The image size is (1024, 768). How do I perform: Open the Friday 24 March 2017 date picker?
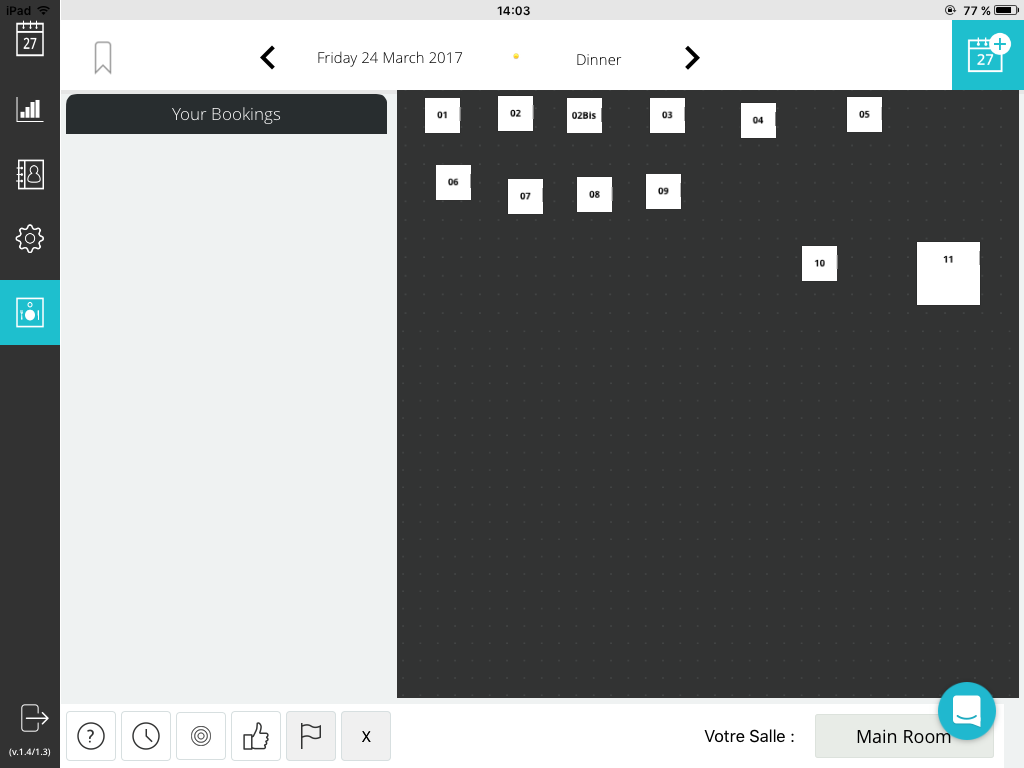pyautogui.click(x=390, y=58)
